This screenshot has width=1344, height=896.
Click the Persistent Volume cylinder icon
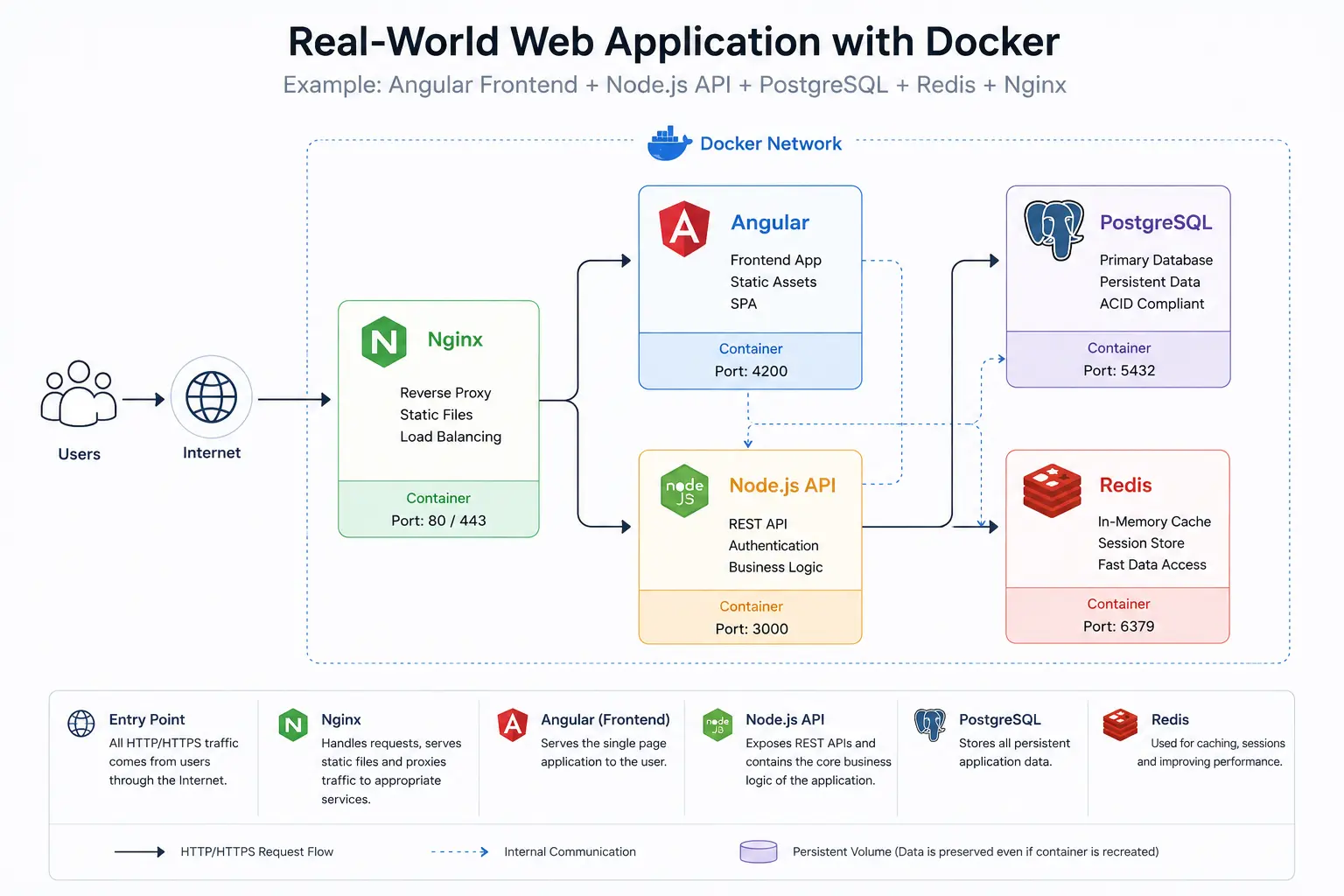coord(759,851)
